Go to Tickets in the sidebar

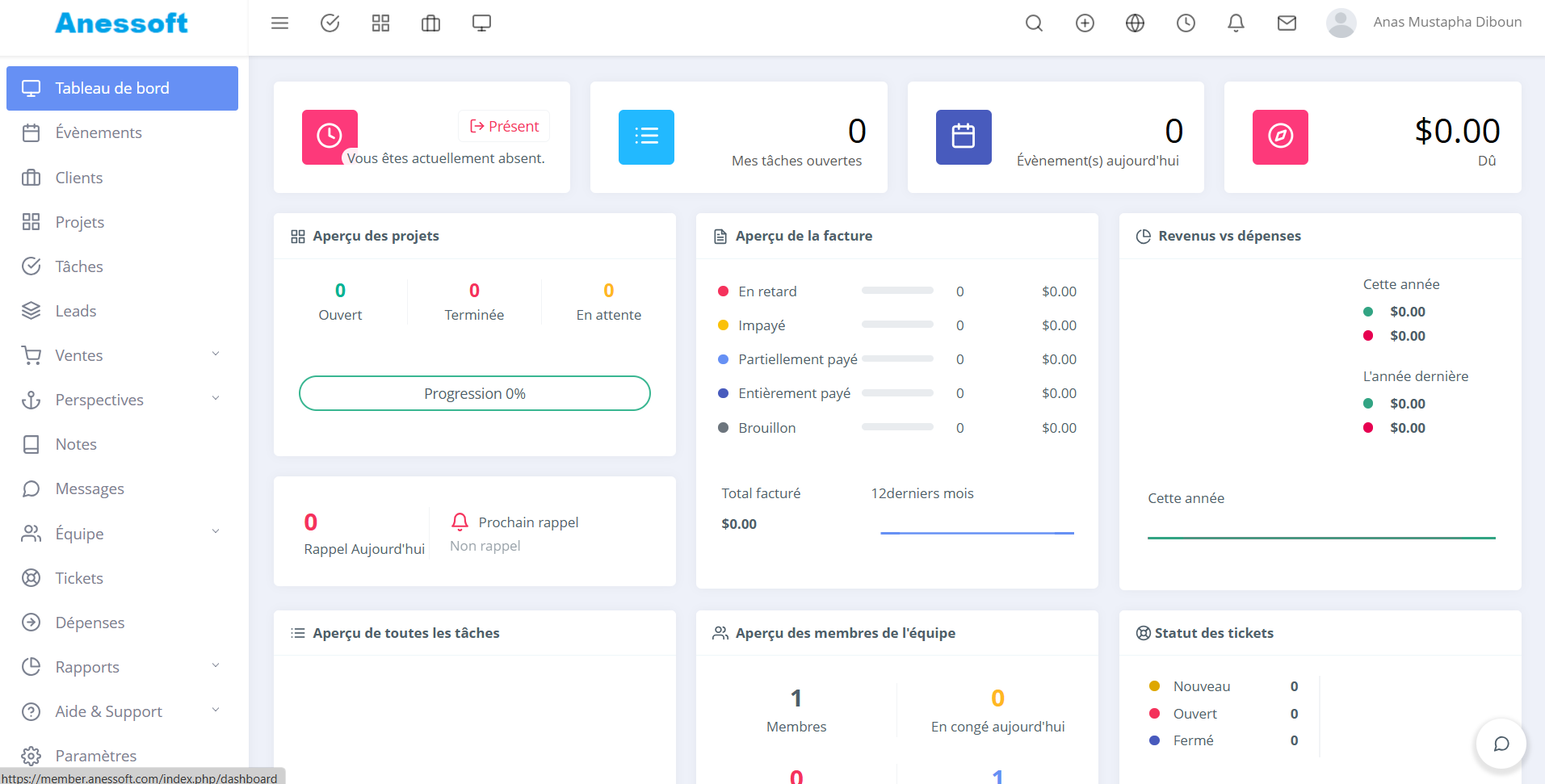tap(79, 578)
